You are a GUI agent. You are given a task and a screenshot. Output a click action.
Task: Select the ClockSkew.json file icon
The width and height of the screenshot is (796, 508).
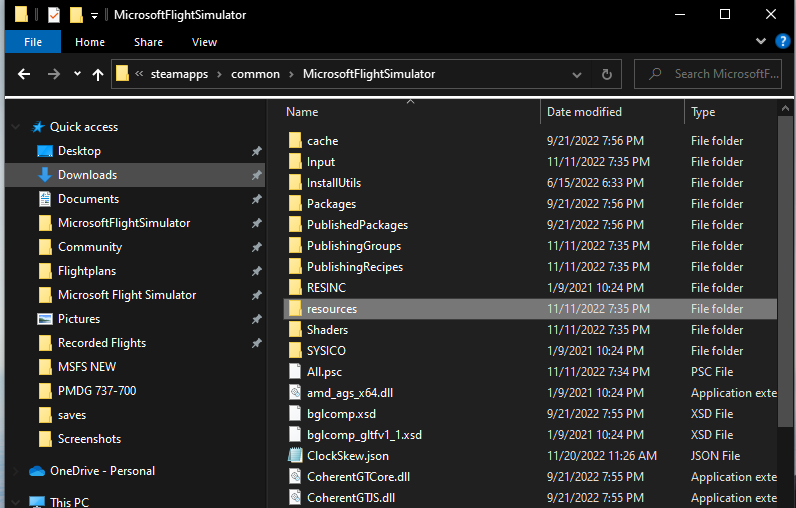pyautogui.click(x=295, y=456)
